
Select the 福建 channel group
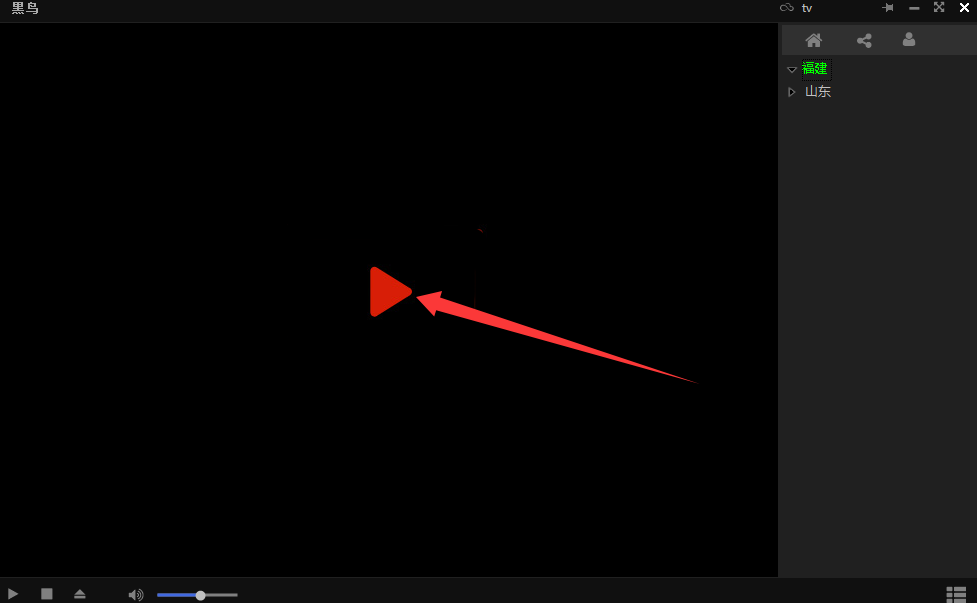815,69
